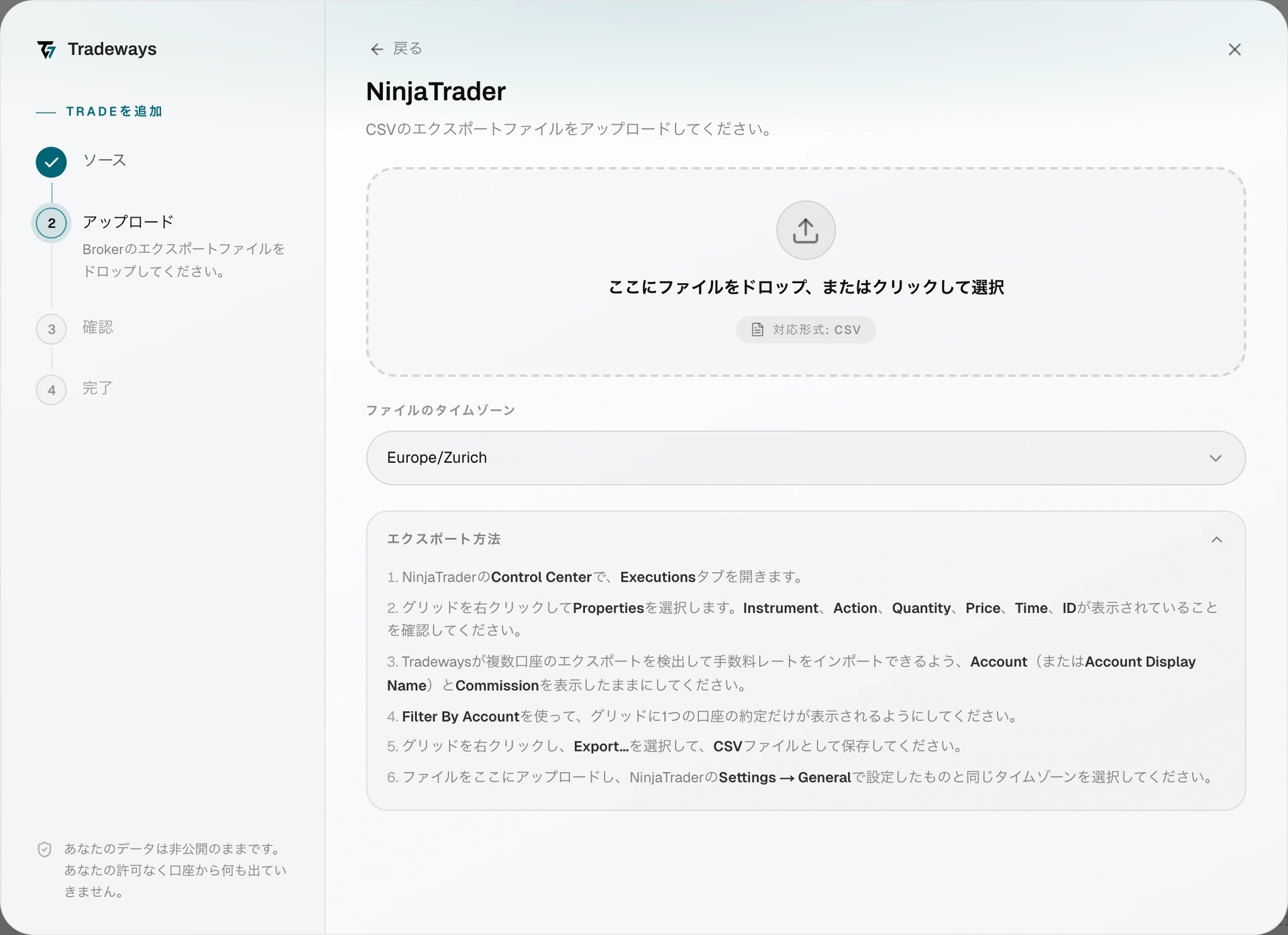Click the あなたのデータは非公開 privacy notice
This screenshot has width=1288, height=935.
coord(176,871)
